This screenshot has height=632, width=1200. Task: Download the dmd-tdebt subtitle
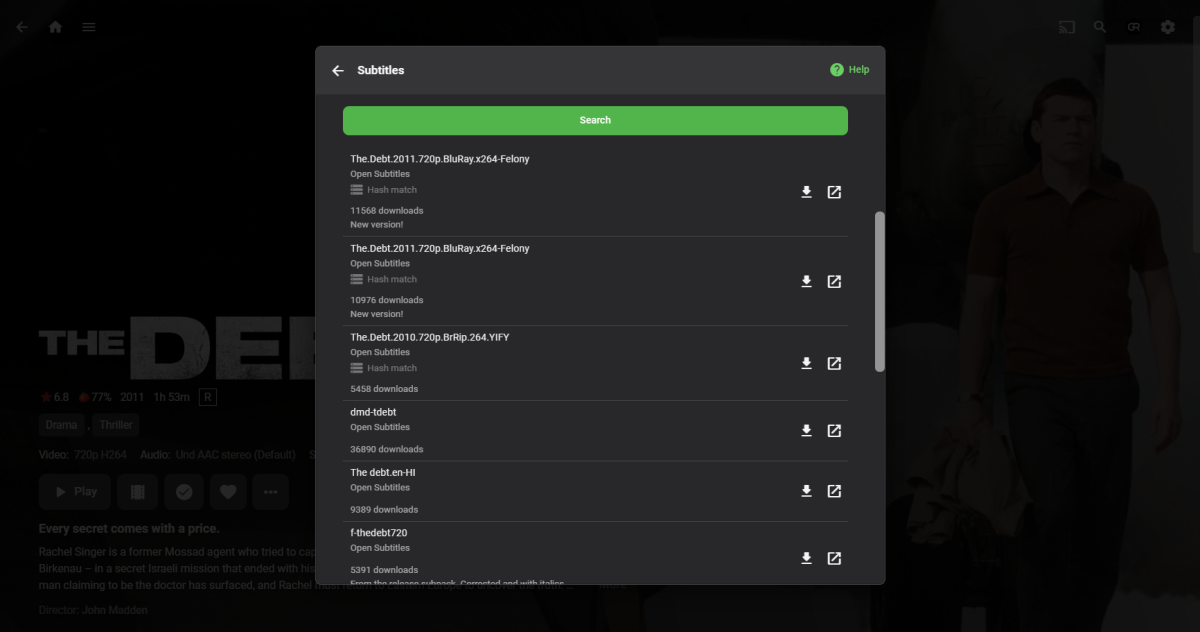click(806, 430)
